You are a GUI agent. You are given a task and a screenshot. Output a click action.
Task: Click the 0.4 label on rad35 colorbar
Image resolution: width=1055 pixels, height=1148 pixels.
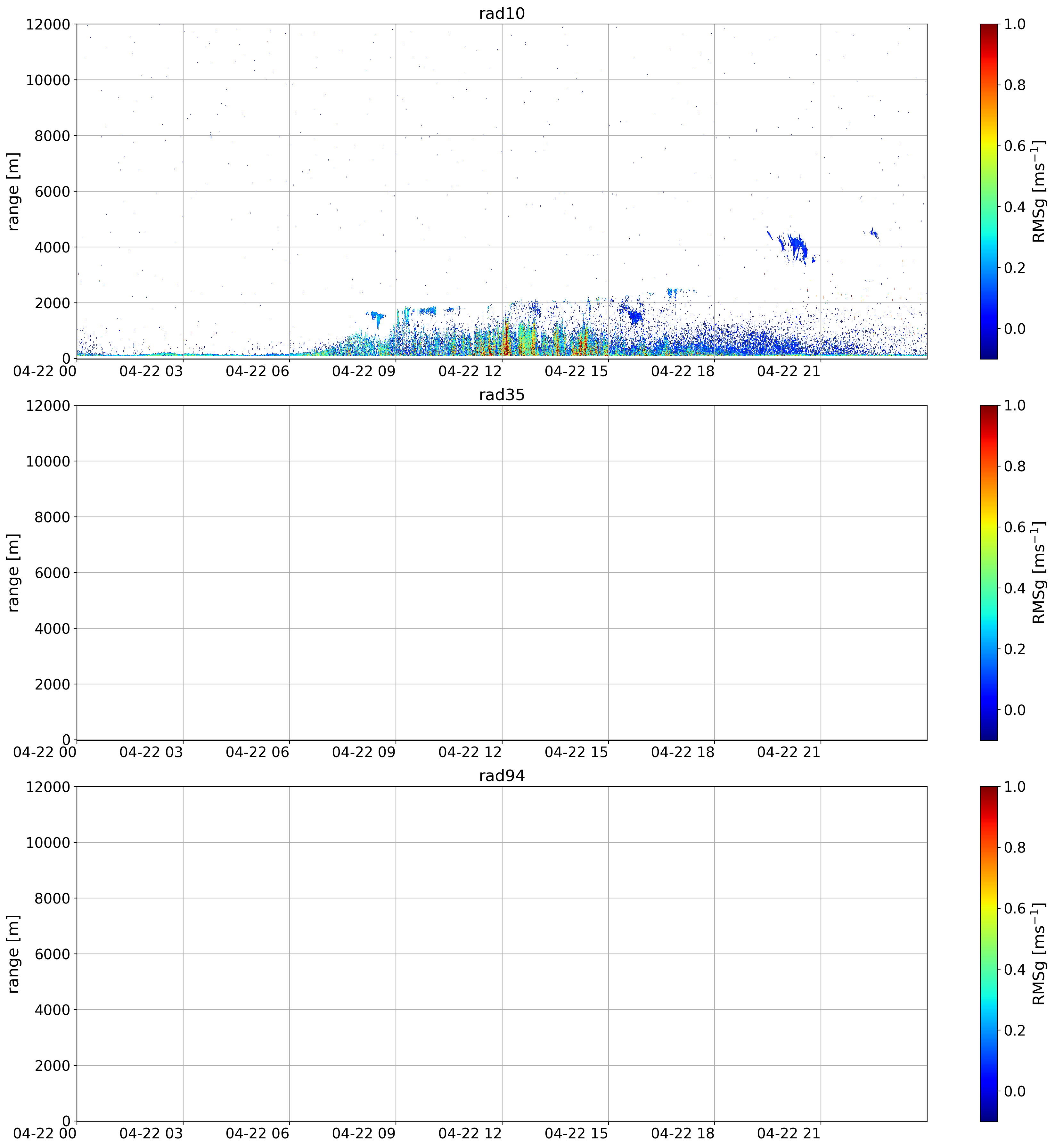pos(1015,588)
